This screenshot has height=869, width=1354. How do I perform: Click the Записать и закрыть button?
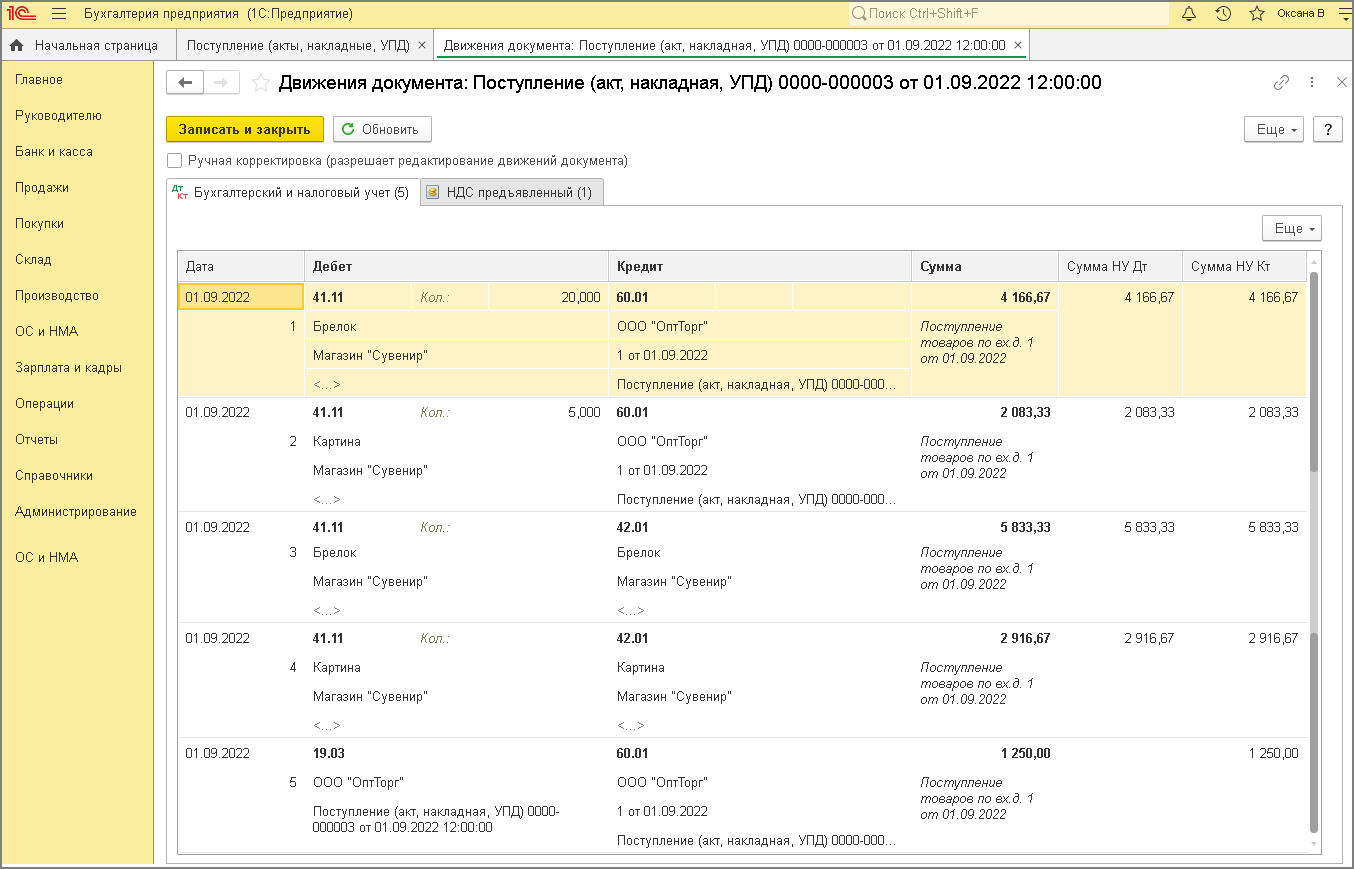(245, 129)
